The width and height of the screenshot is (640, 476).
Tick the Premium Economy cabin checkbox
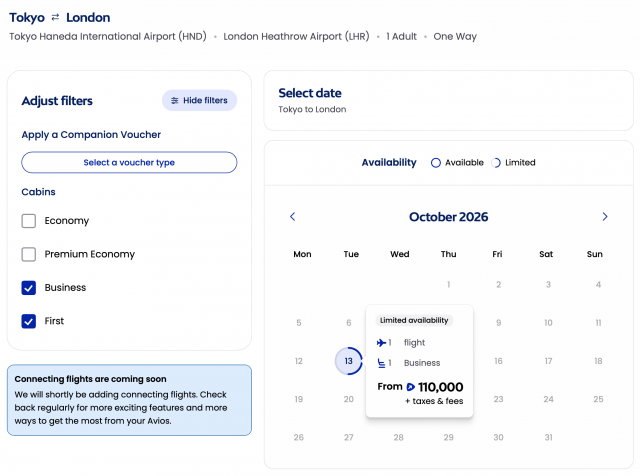29,254
